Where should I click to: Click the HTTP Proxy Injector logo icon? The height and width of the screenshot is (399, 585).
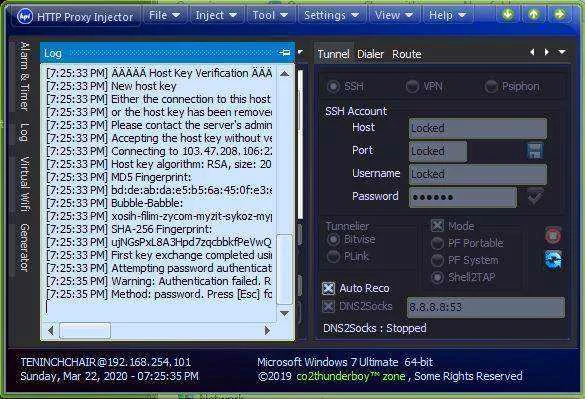25,16
